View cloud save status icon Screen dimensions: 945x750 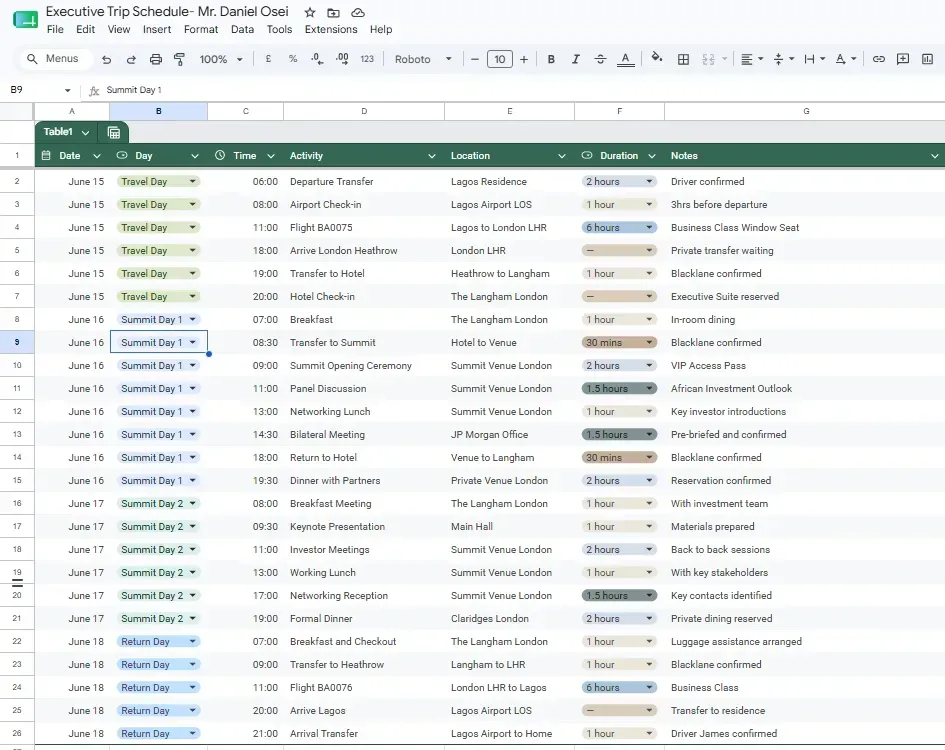pyautogui.click(x=358, y=12)
